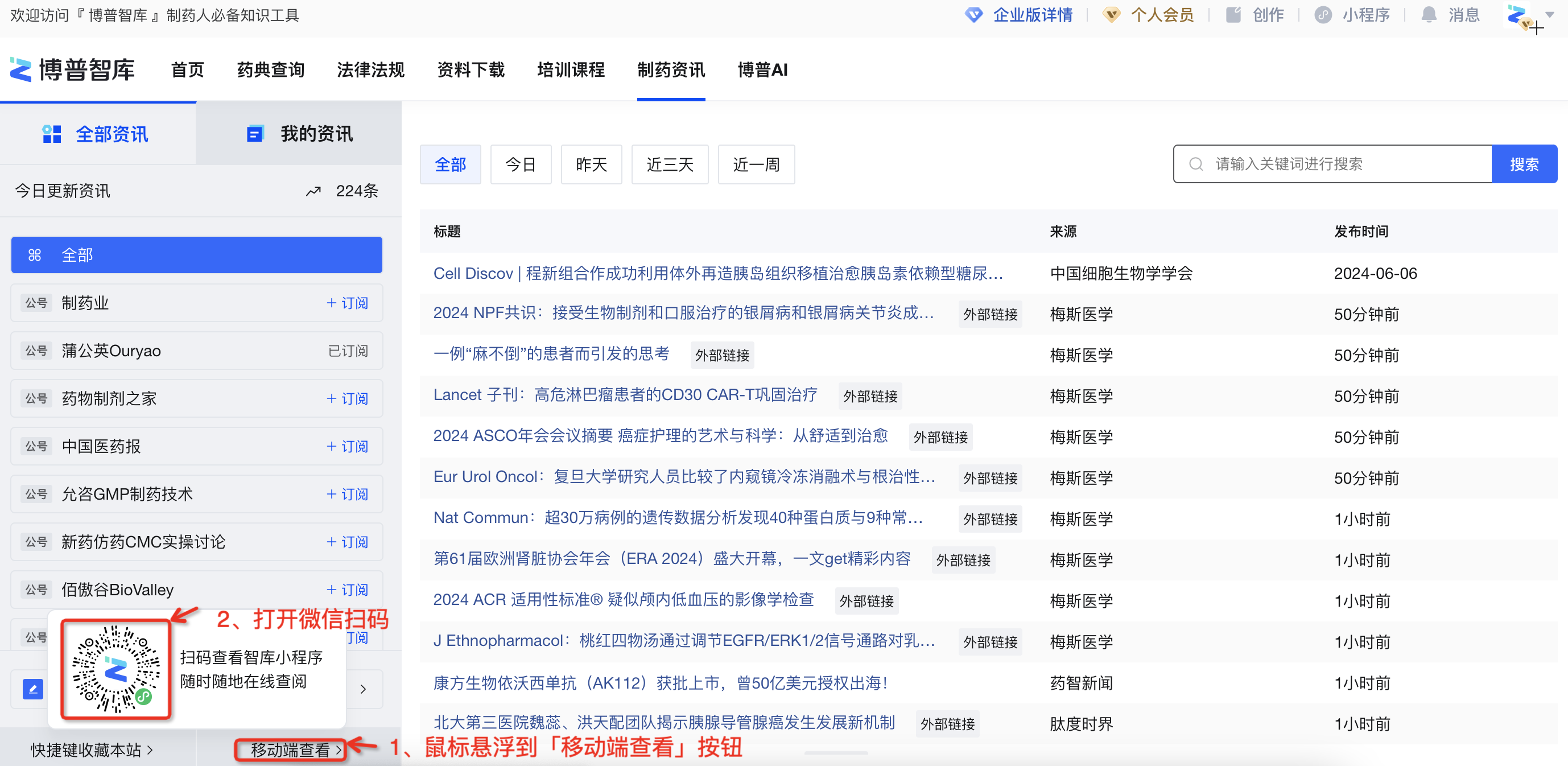Open 制药资讯 navigation tab
The image size is (1568, 766).
(x=671, y=70)
